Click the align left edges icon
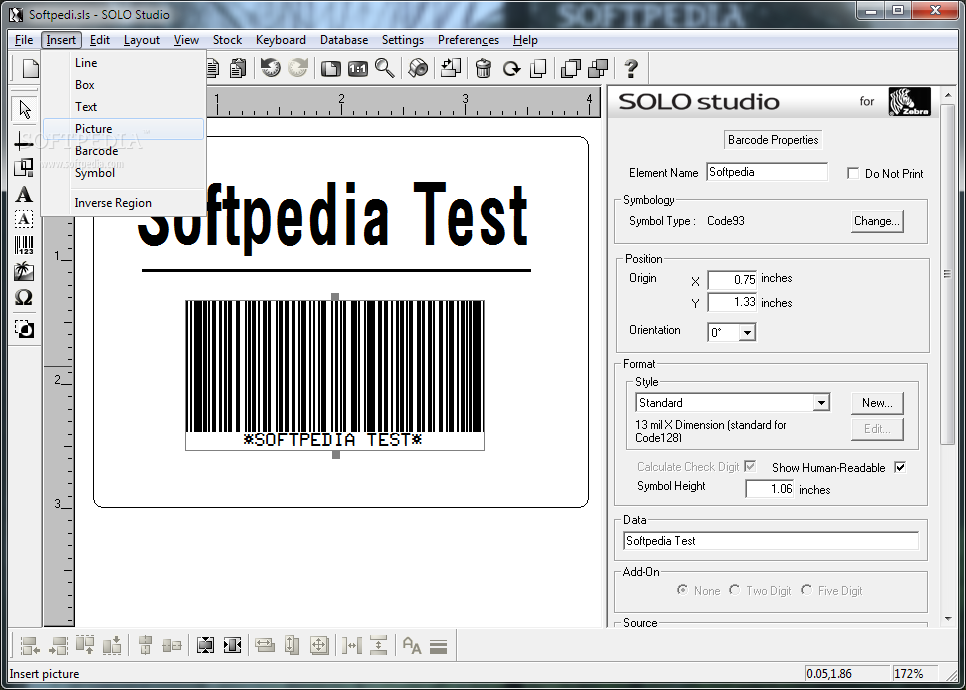The height and width of the screenshot is (690, 966). coord(30,646)
